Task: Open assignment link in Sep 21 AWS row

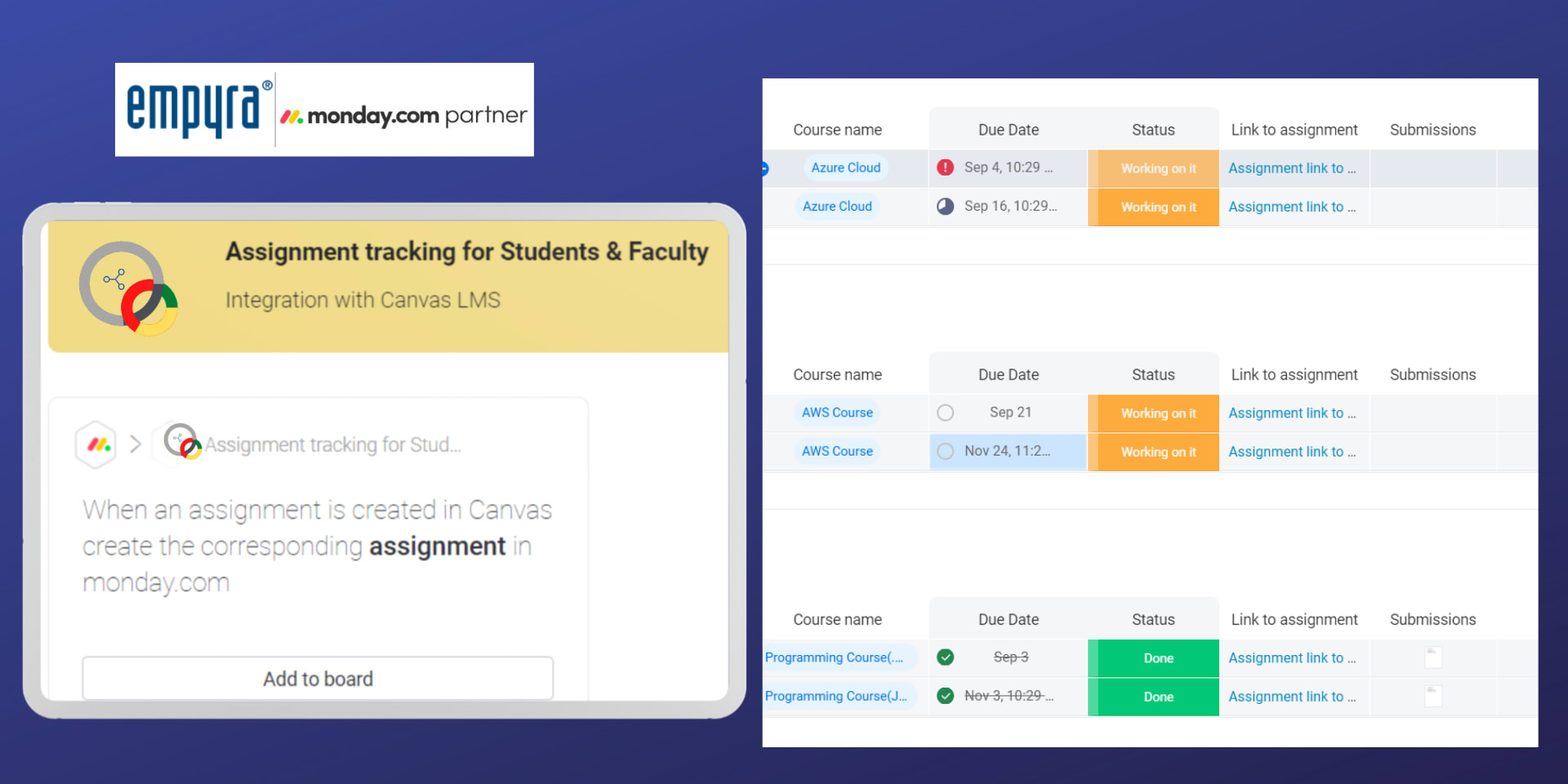Action: (x=1292, y=413)
